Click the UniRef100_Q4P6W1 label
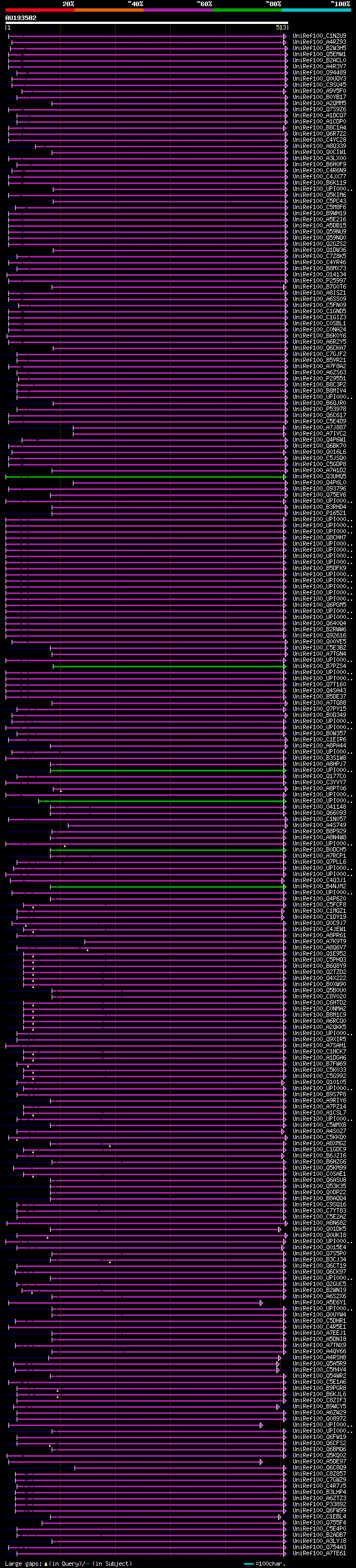The image size is (356, 1568). pyautogui.click(x=319, y=439)
